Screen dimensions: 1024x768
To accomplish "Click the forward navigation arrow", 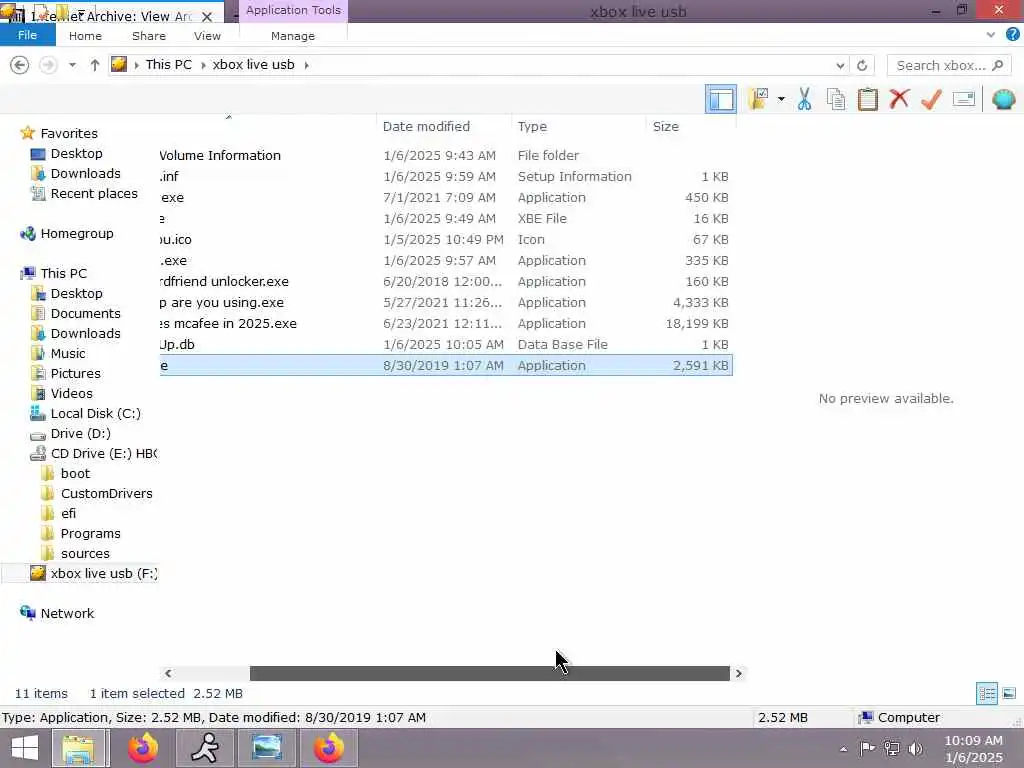I will click(x=48, y=65).
